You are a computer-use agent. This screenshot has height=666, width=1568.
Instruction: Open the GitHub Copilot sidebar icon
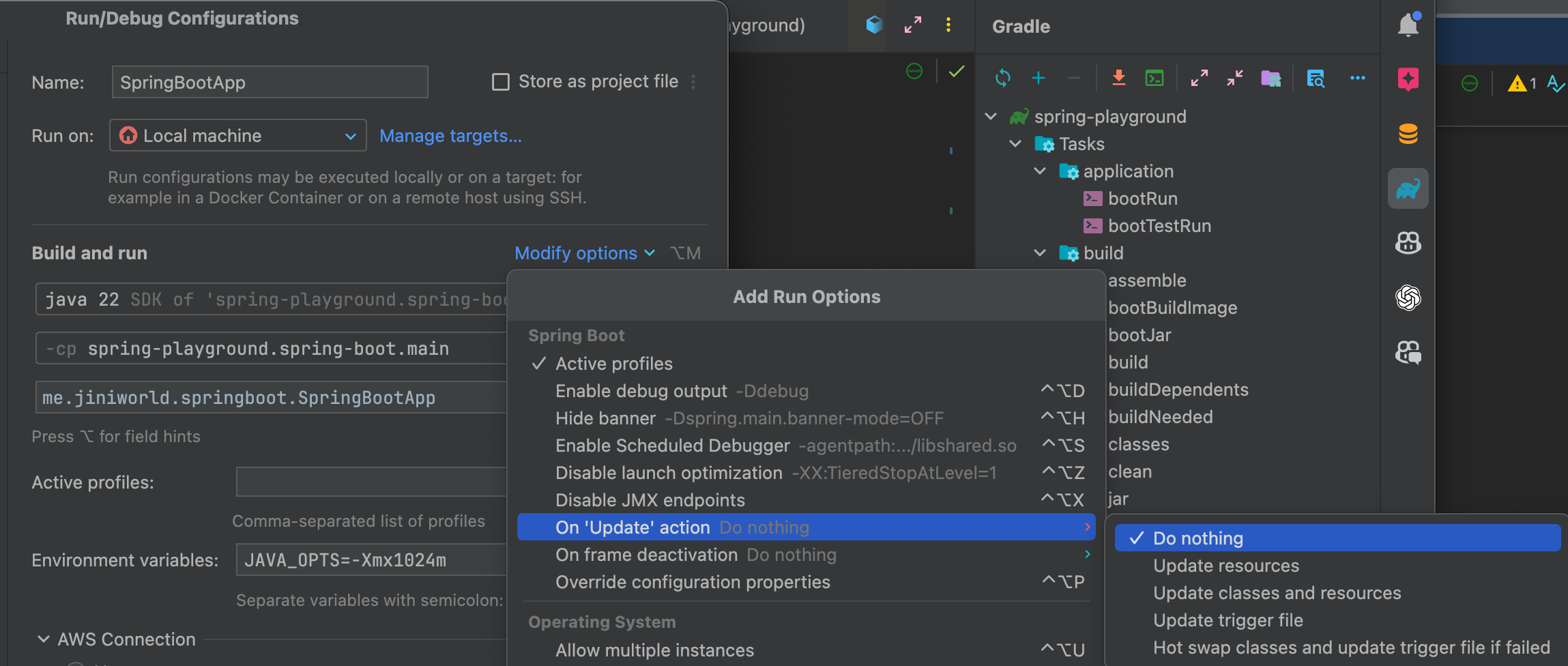coord(1408,243)
